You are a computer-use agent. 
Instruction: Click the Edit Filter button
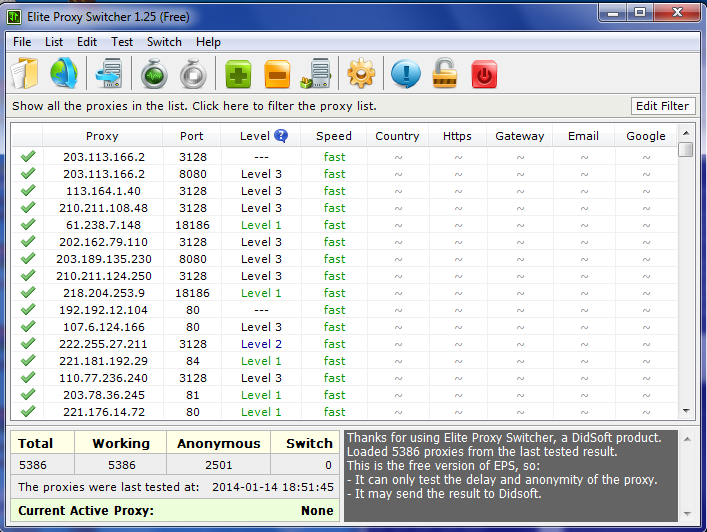point(662,106)
